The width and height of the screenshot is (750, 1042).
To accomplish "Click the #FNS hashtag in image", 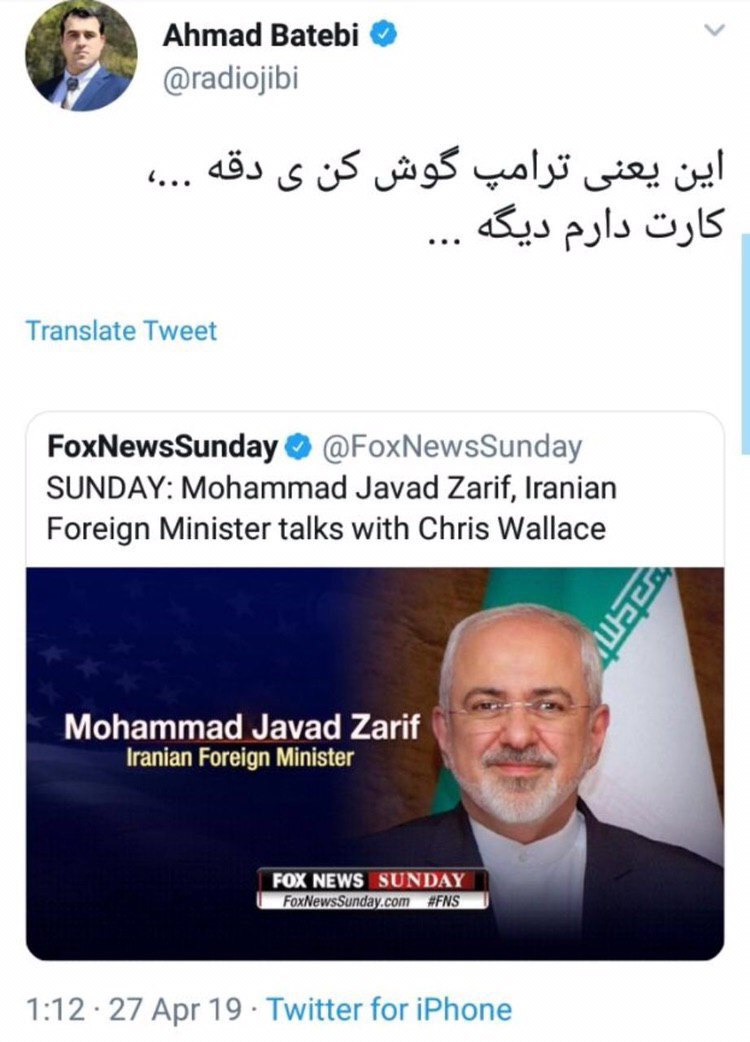I will (x=444, y=901).
